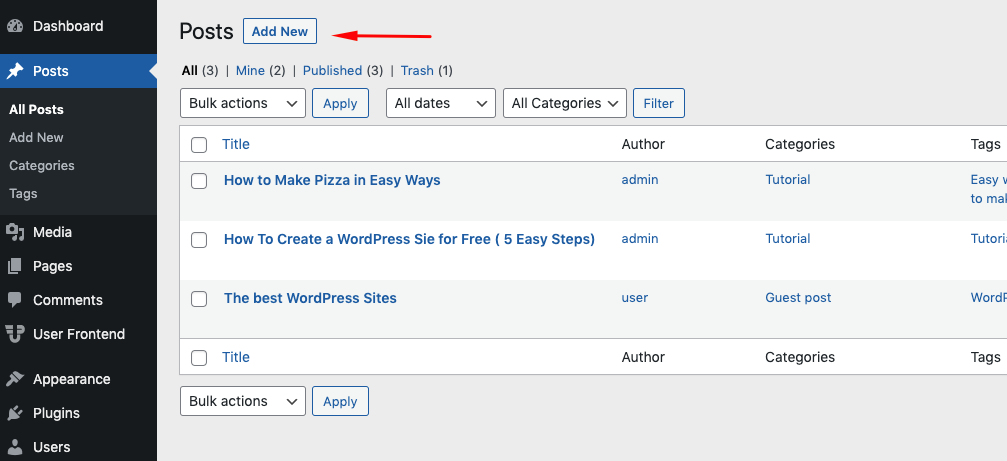This screenshot has height=461, width=1007.
Task: Open the bottom Bulk actions dropdown
Action: (243, 401)
